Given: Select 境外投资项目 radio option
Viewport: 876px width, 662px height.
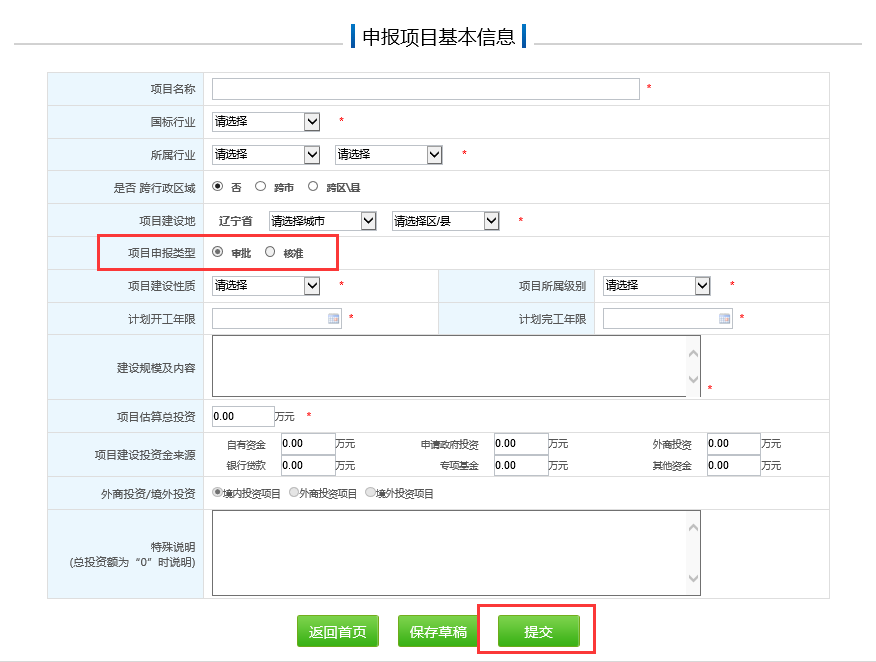Looking at the screenshot, I should [370, 493].
